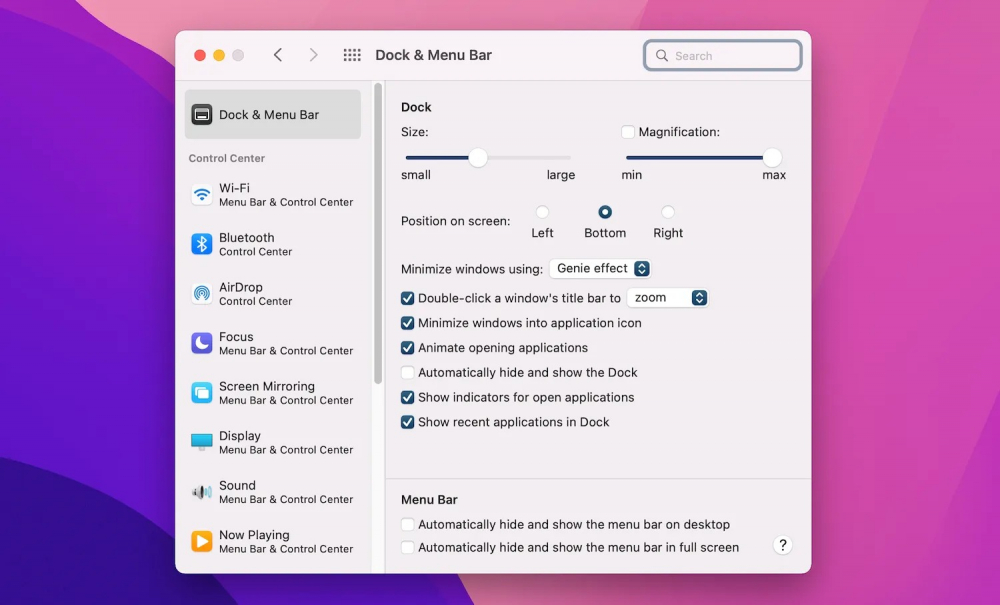Viewport: 1000px width, 605px height.
Task: Open AirDrop settings from sidebar icon
Action: (x=202, y=293)
